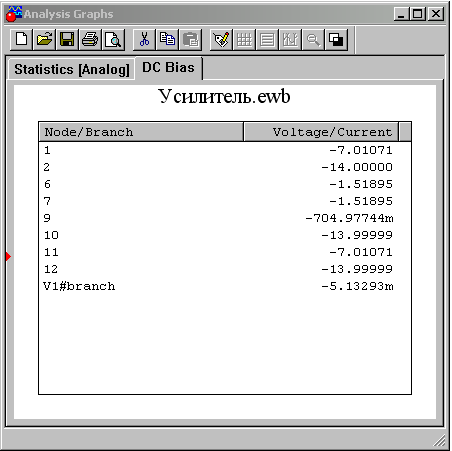Click the Voltage/Current column header
Image resolution: width=452 pixels, height=451 pixels.
pyautogui.click(x=321, y=132)
